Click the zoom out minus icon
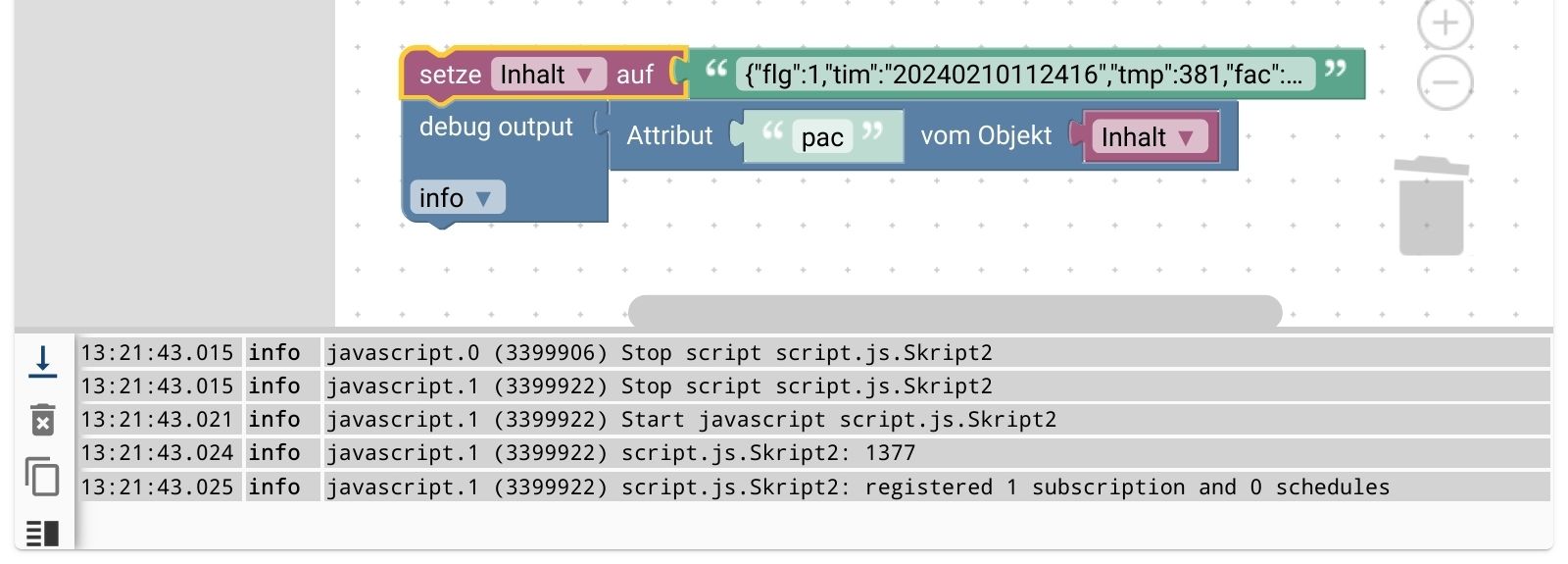The width and height of the screenshot is (1568, 564). (1445, 81)
